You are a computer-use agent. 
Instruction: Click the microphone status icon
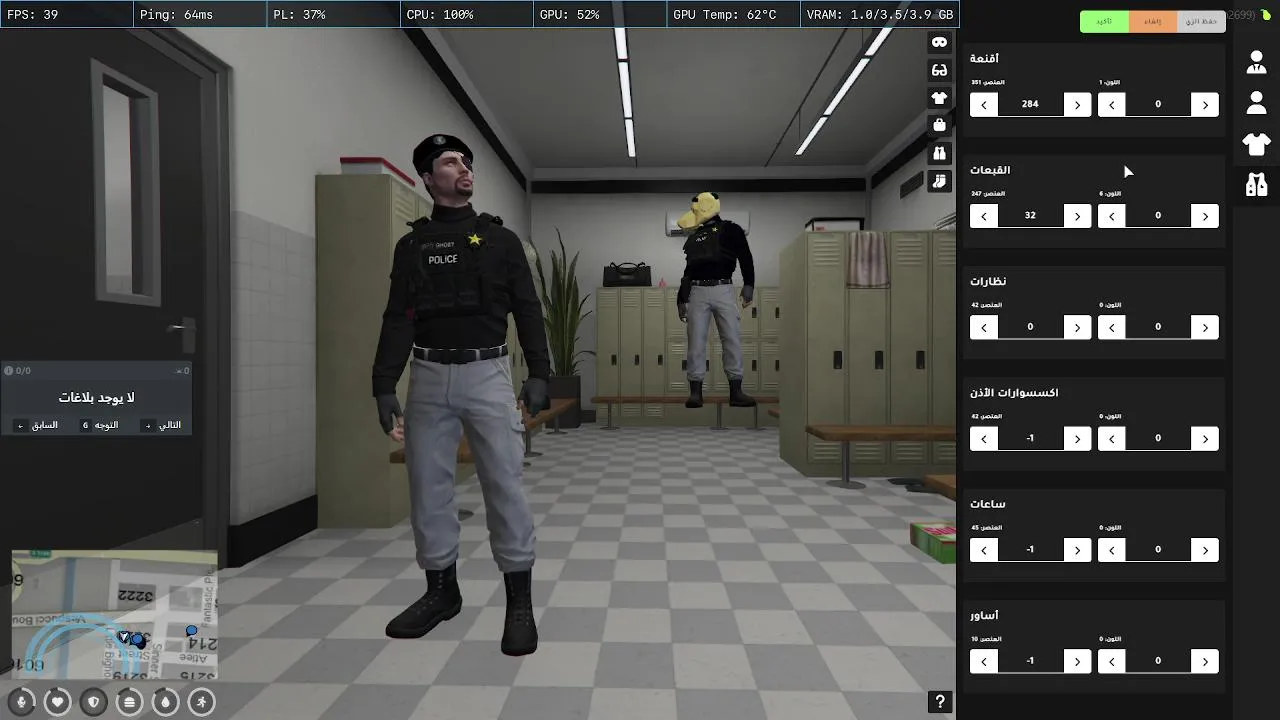point(22,702)
